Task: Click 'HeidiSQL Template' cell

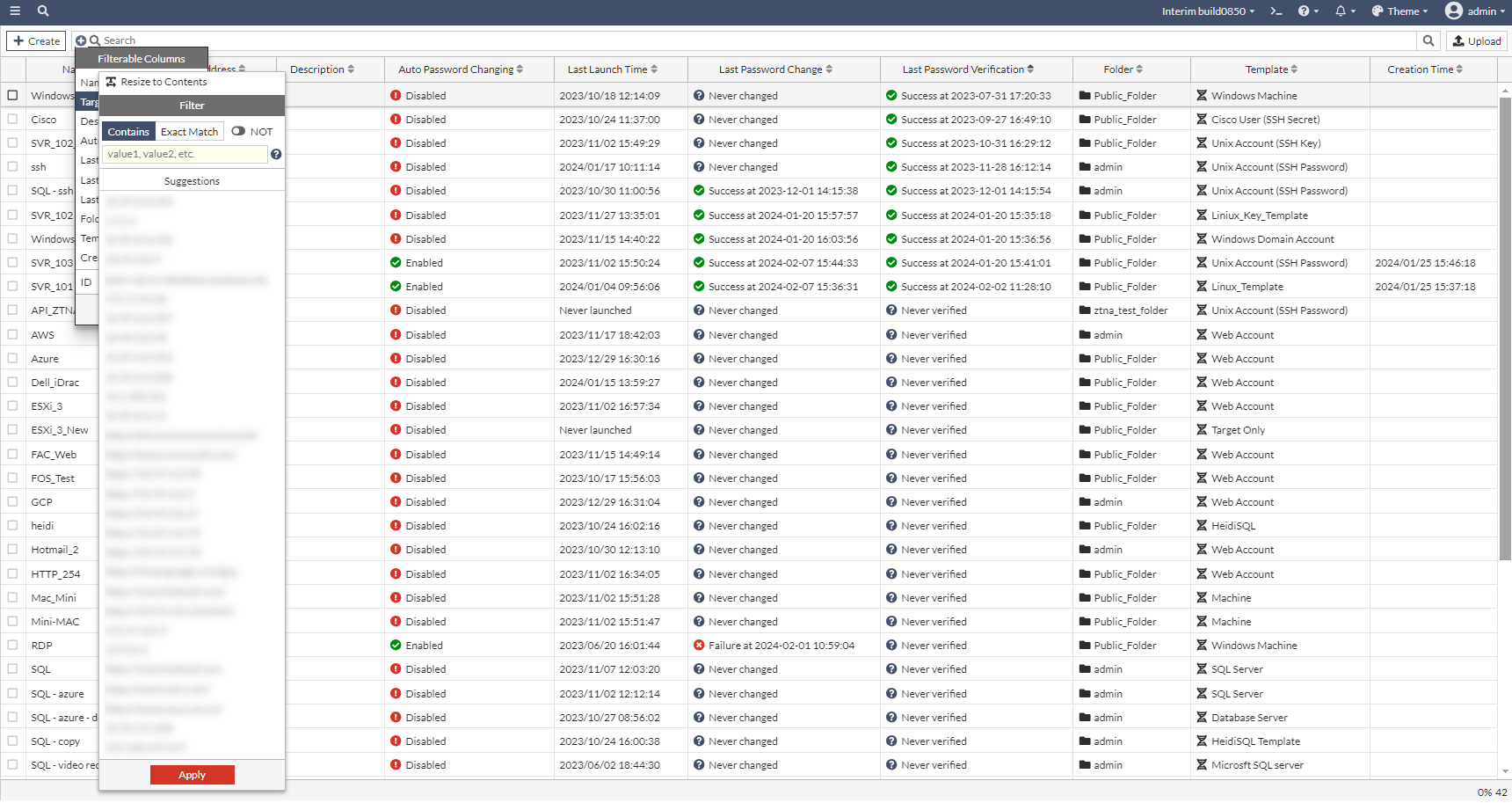Action: click(1255, 741)
